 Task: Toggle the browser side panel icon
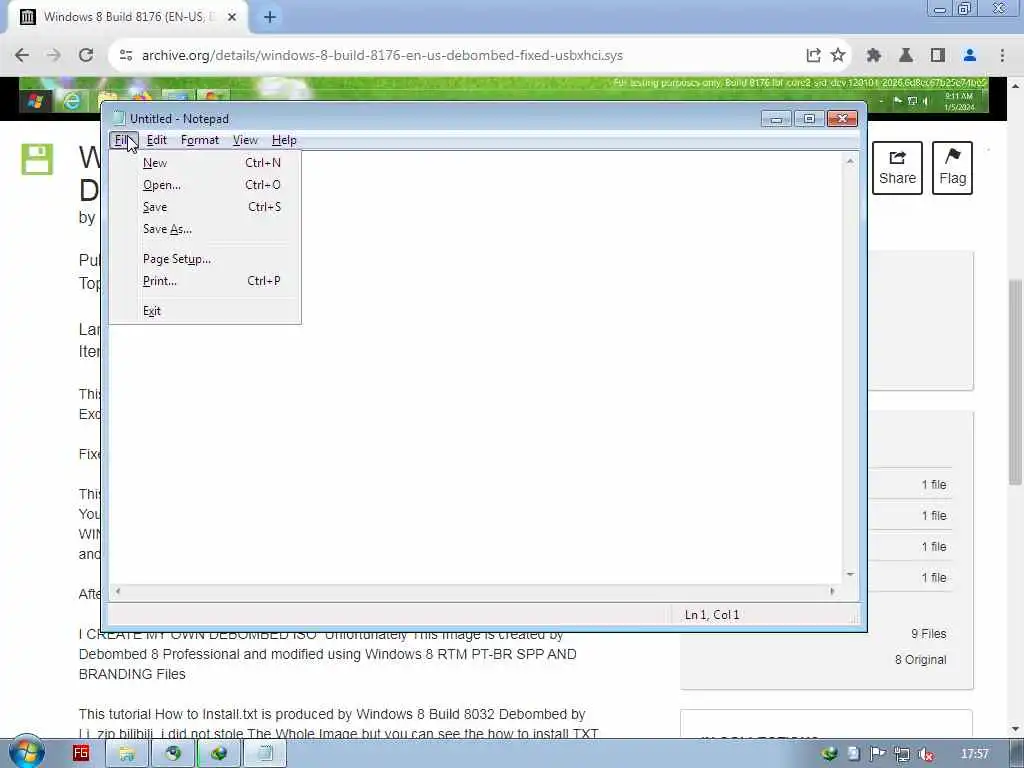point(938,56)
